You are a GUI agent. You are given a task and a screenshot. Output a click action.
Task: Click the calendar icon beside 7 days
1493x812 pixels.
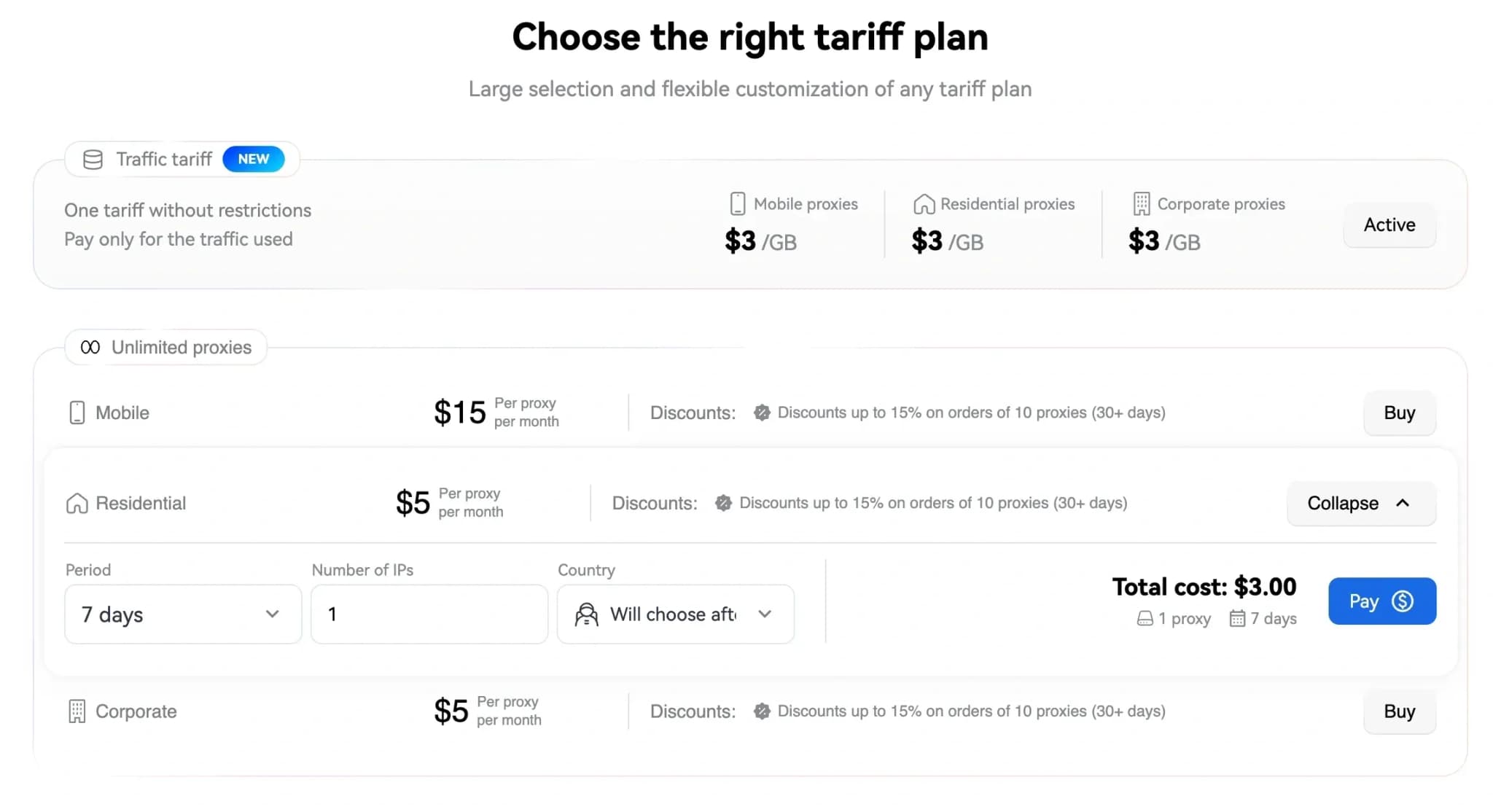pyautogui.click(x=1237, y=619)
